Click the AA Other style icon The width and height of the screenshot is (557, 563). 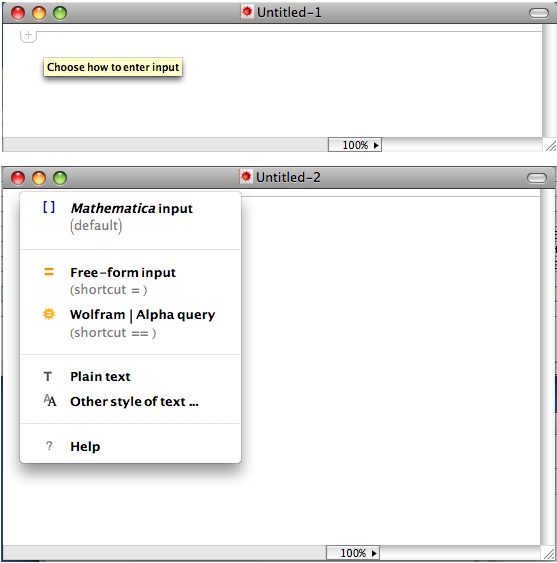[x=50, y=400]
